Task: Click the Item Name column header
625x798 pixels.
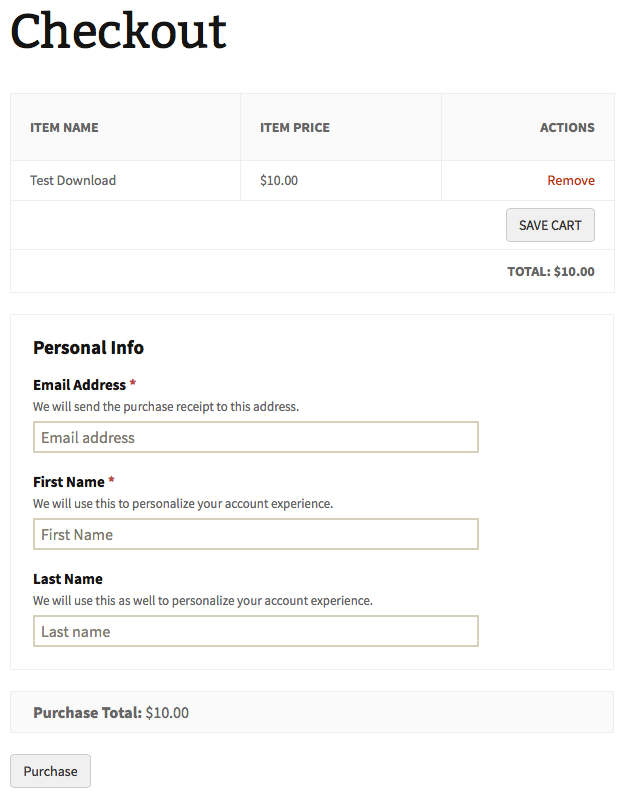Action: tap(64, 128)
